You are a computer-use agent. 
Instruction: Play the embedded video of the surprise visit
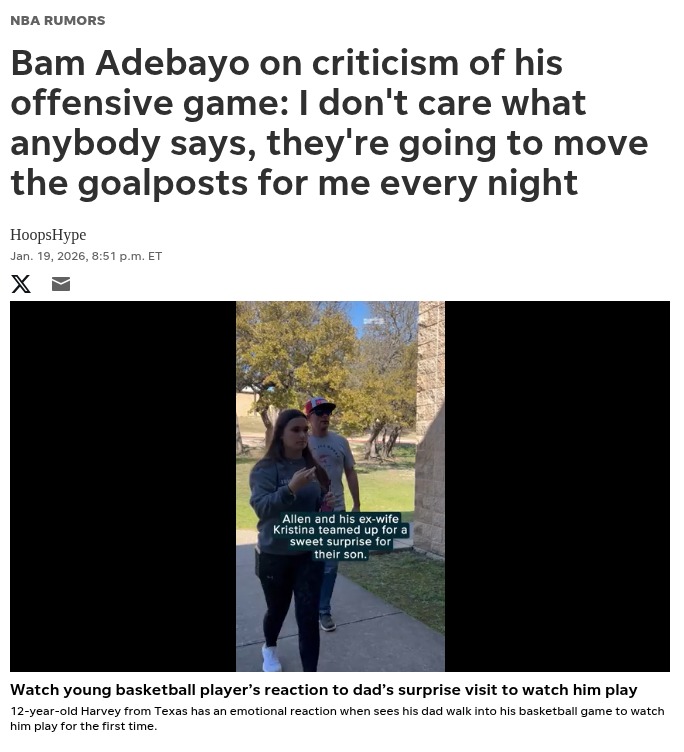click(340, 486)
